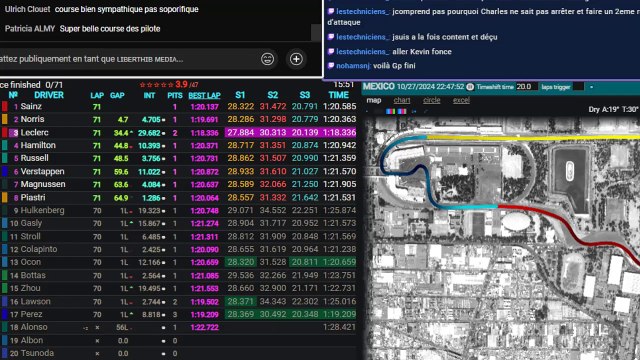Open lestechniciens_ profile on 'aller Kevin fonce'
Viewport: 640px width, 360px height.
362,52
